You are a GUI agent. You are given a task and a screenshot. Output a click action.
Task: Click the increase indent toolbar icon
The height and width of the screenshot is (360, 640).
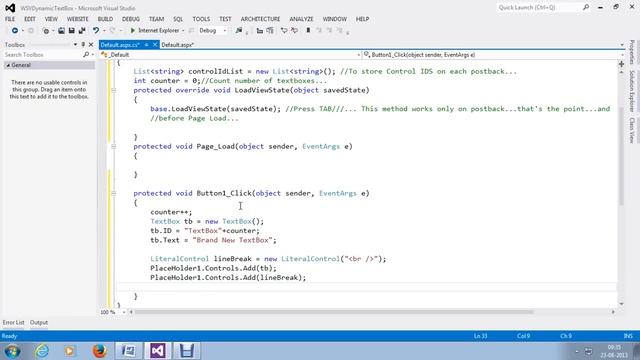pos(270,31)
